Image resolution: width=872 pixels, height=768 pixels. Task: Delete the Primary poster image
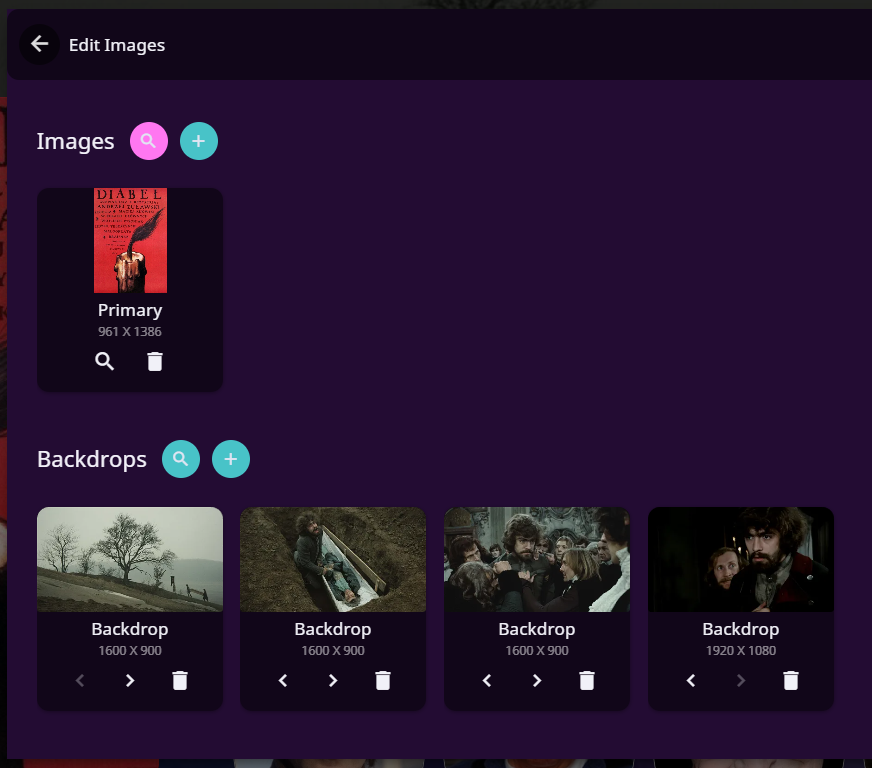coord(155,362)
